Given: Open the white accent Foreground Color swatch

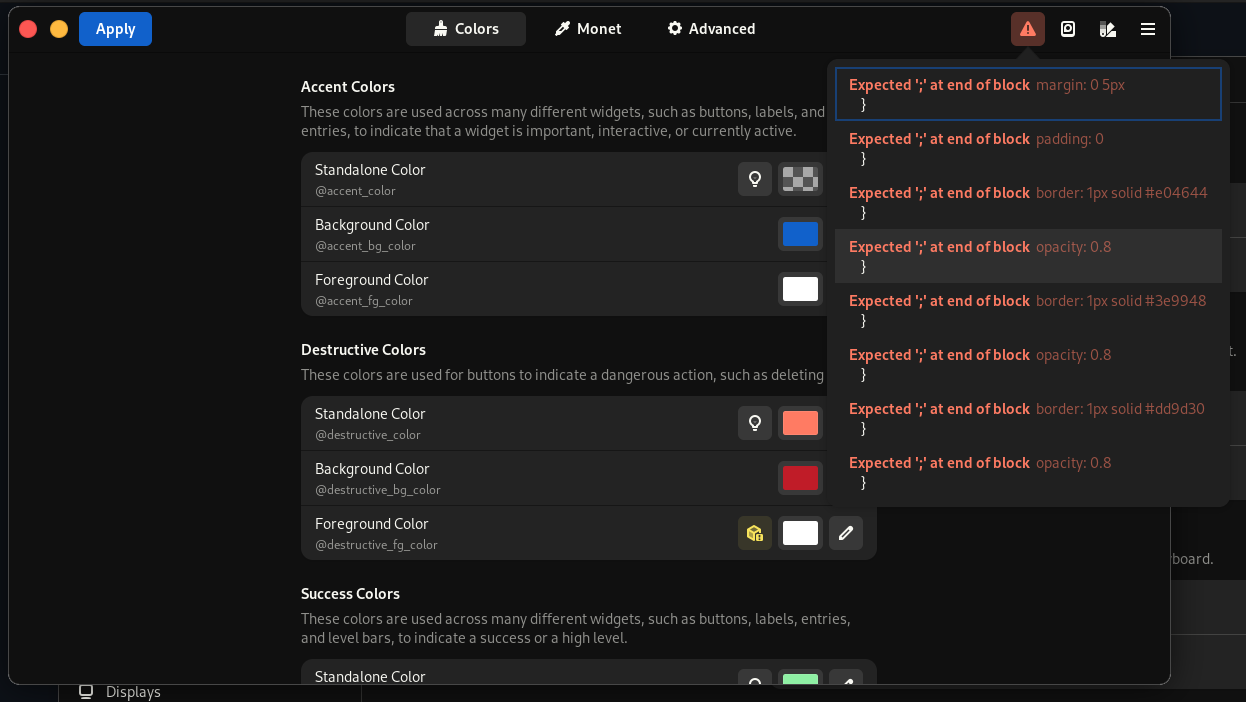Looking at the screenshot, I should pos(800,289).
